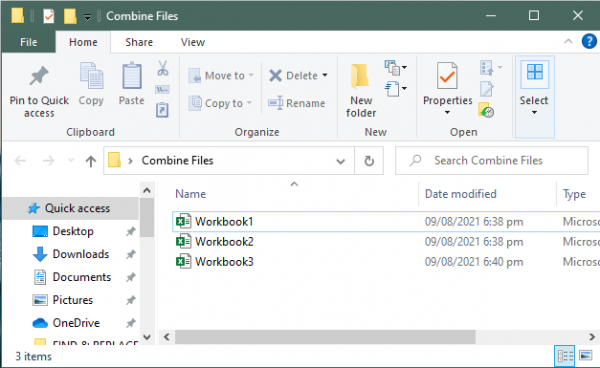Expand the address bar history dropdown
The image size is (600, 368).
[340, 161]
